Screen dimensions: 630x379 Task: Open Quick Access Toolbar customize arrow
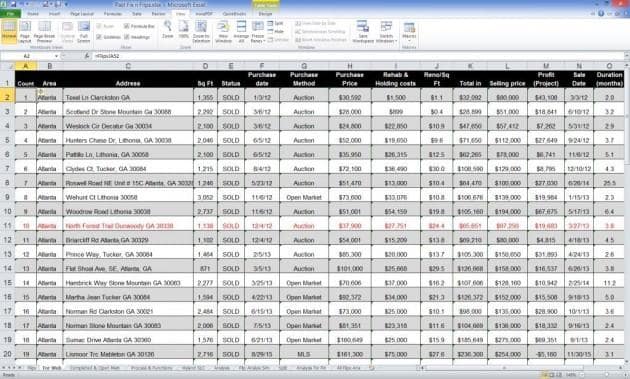point(66,5)
